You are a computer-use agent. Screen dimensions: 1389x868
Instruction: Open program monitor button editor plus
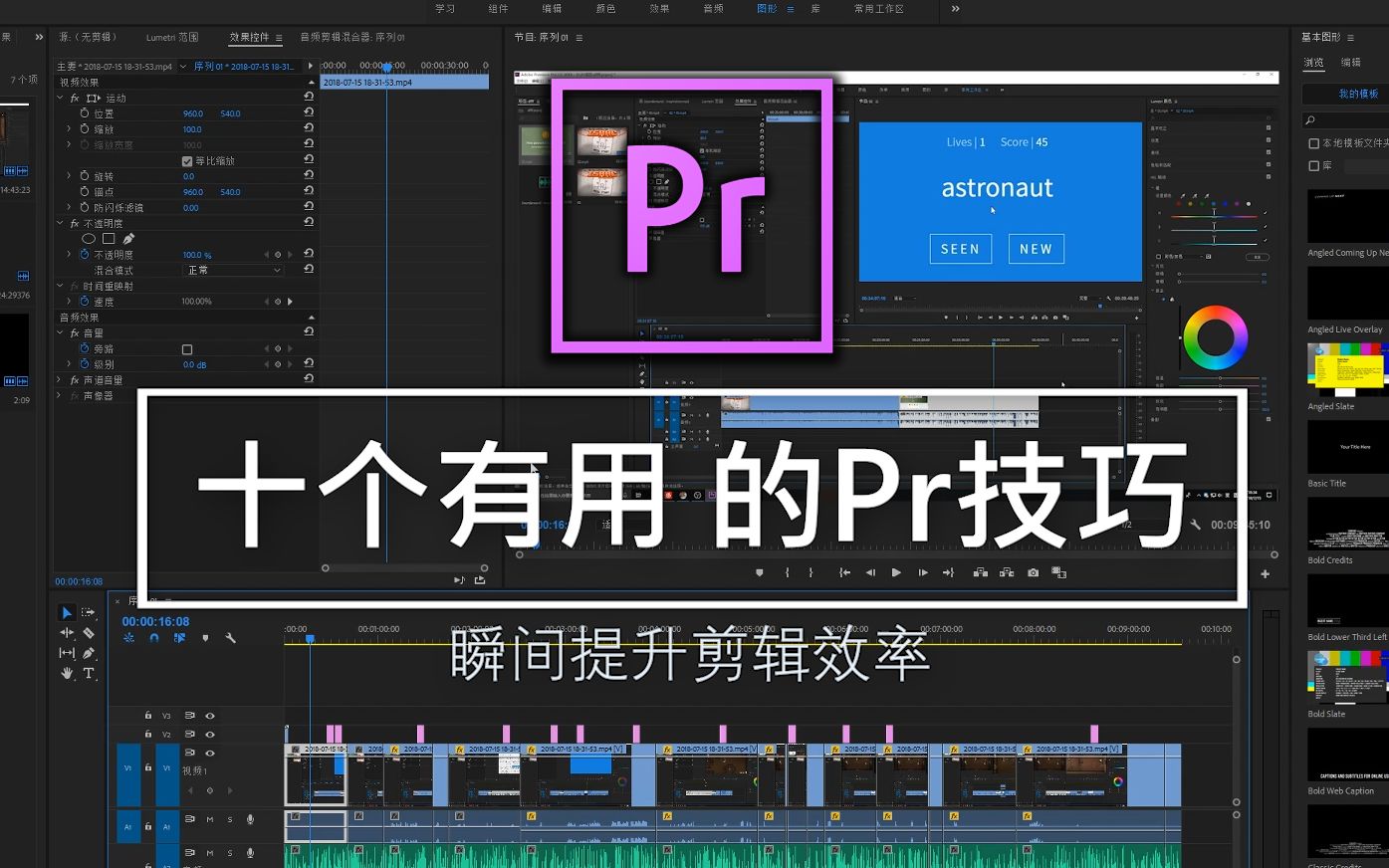pos(1266,573)
